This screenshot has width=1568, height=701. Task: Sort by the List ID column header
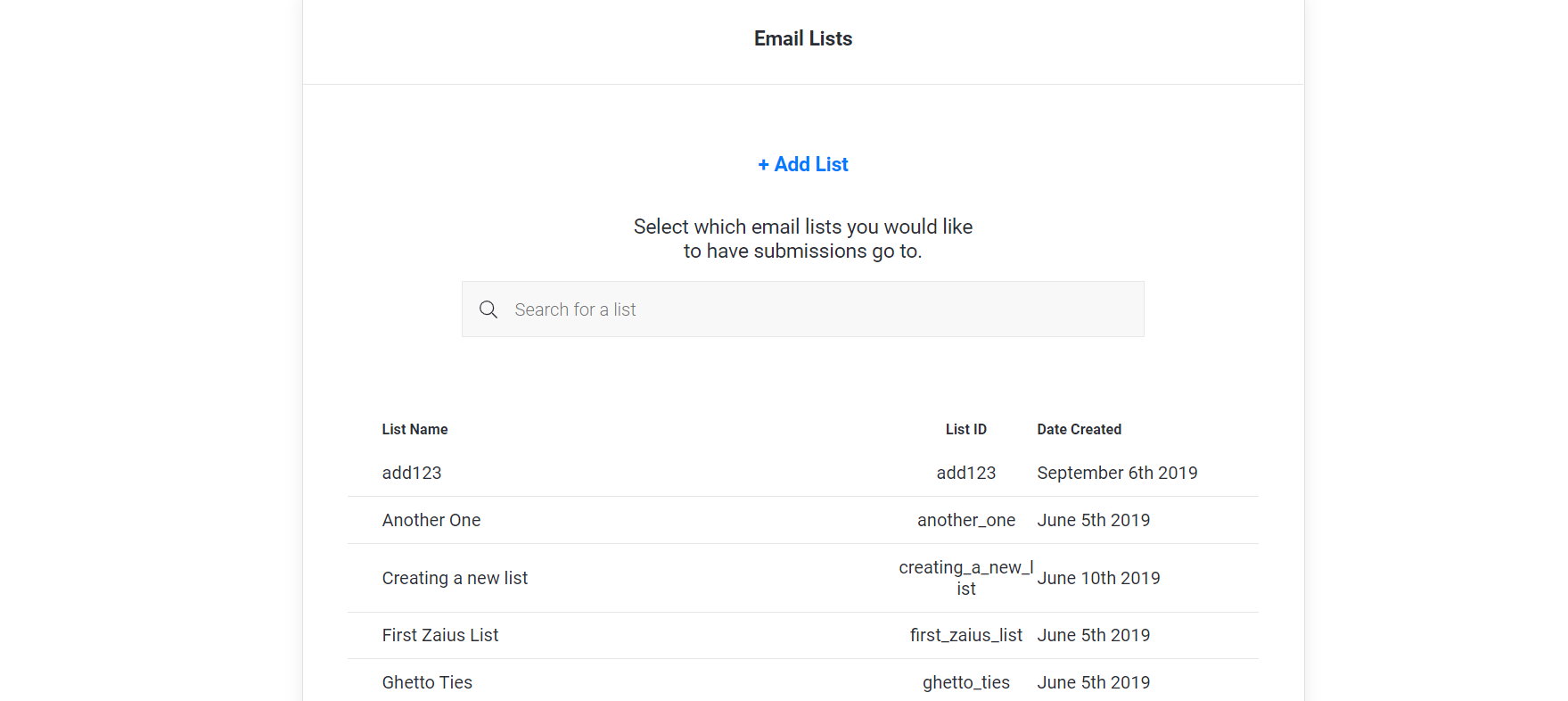click(965, 429)
